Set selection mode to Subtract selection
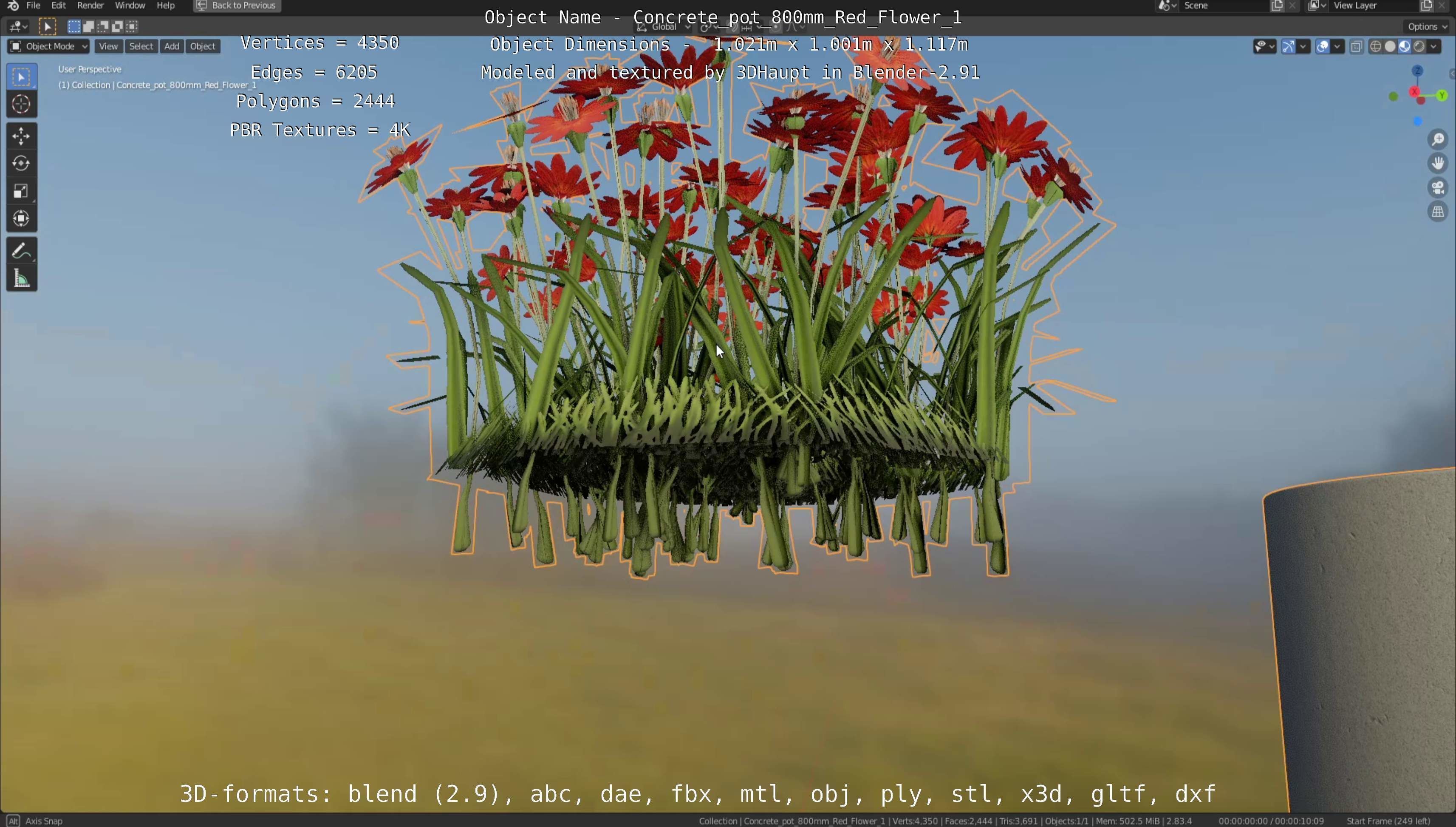1456x827 pixels. coord(103,26)
